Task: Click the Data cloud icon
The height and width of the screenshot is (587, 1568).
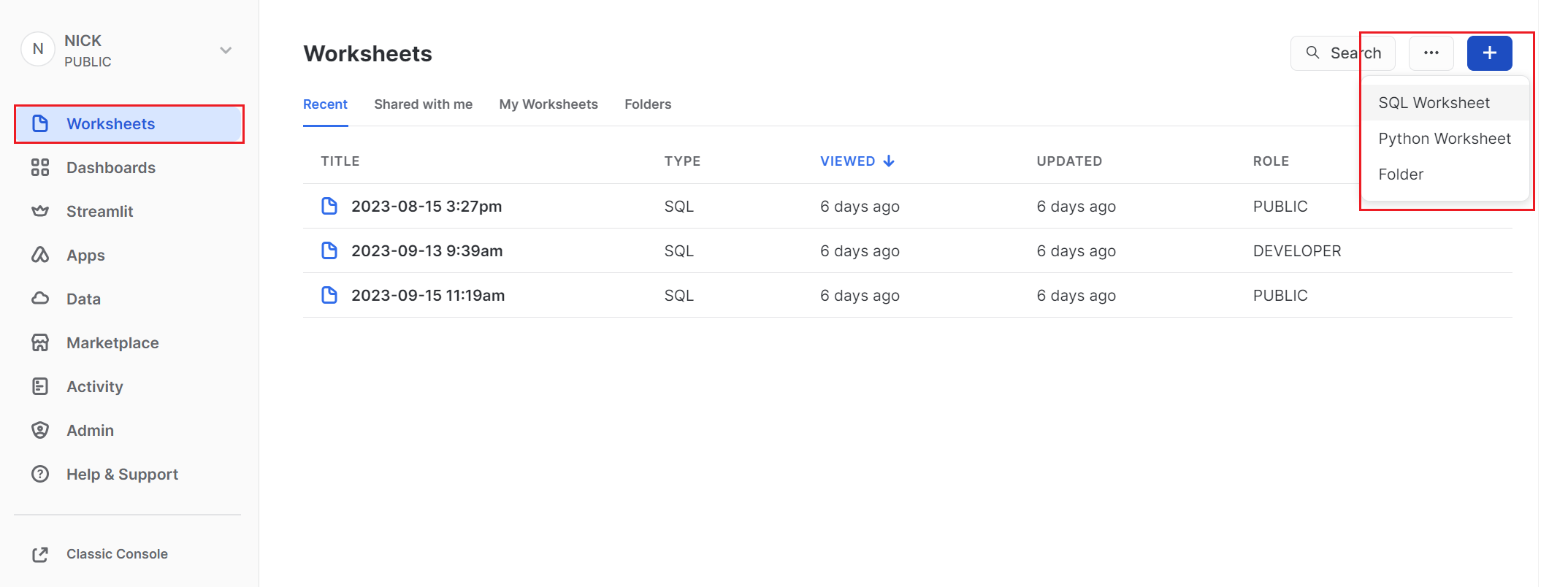Action: click(x=40, y=299)
